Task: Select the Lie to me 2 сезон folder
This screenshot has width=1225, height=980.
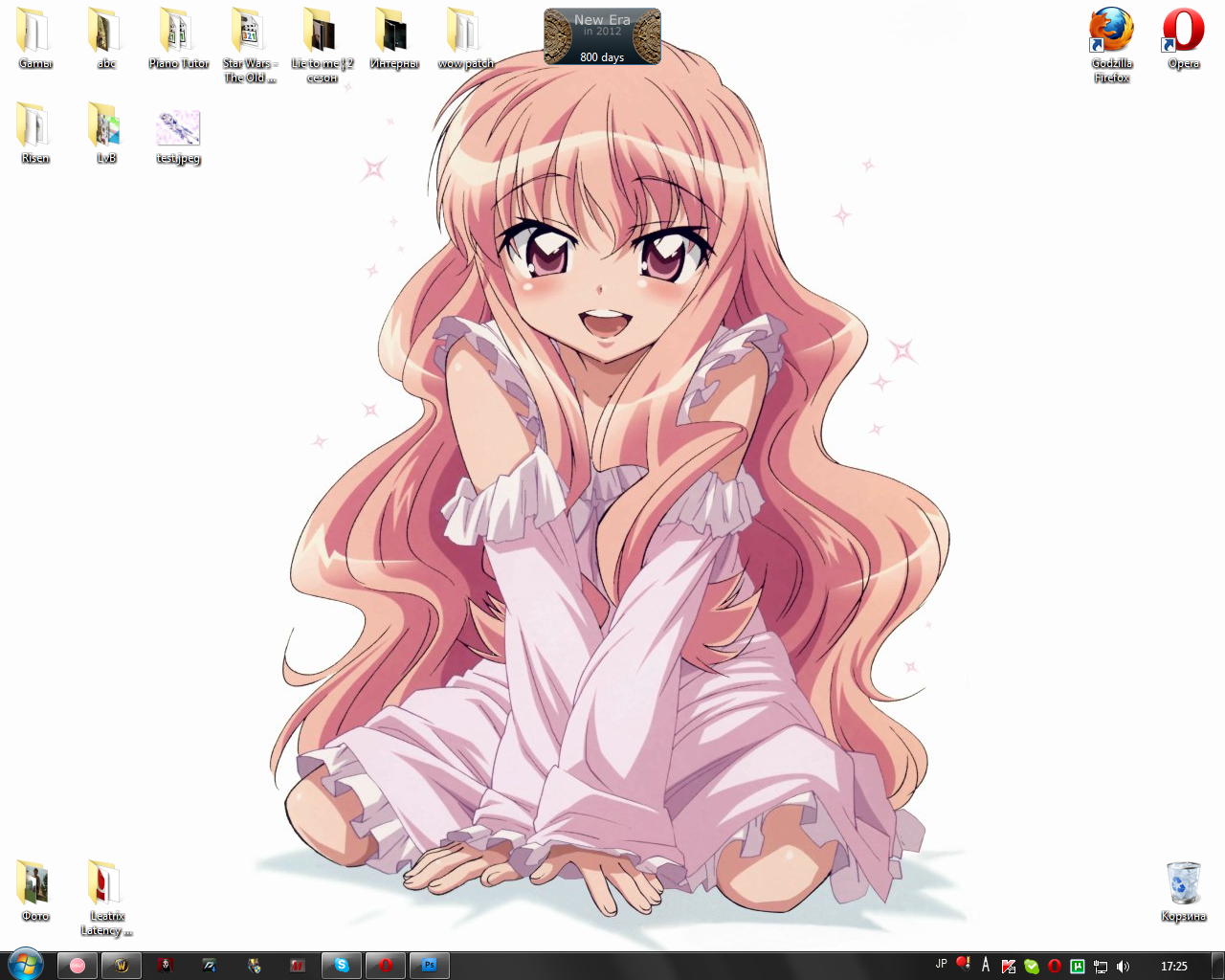Action: [x=322, y=45]
